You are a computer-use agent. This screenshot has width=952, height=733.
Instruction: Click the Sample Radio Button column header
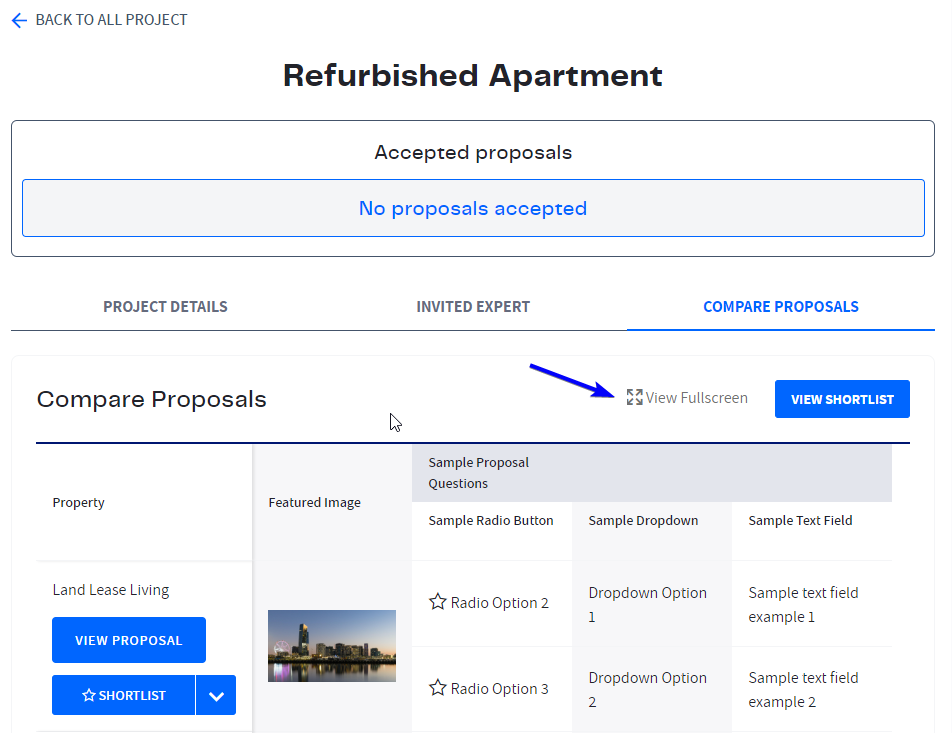[491, 520]
